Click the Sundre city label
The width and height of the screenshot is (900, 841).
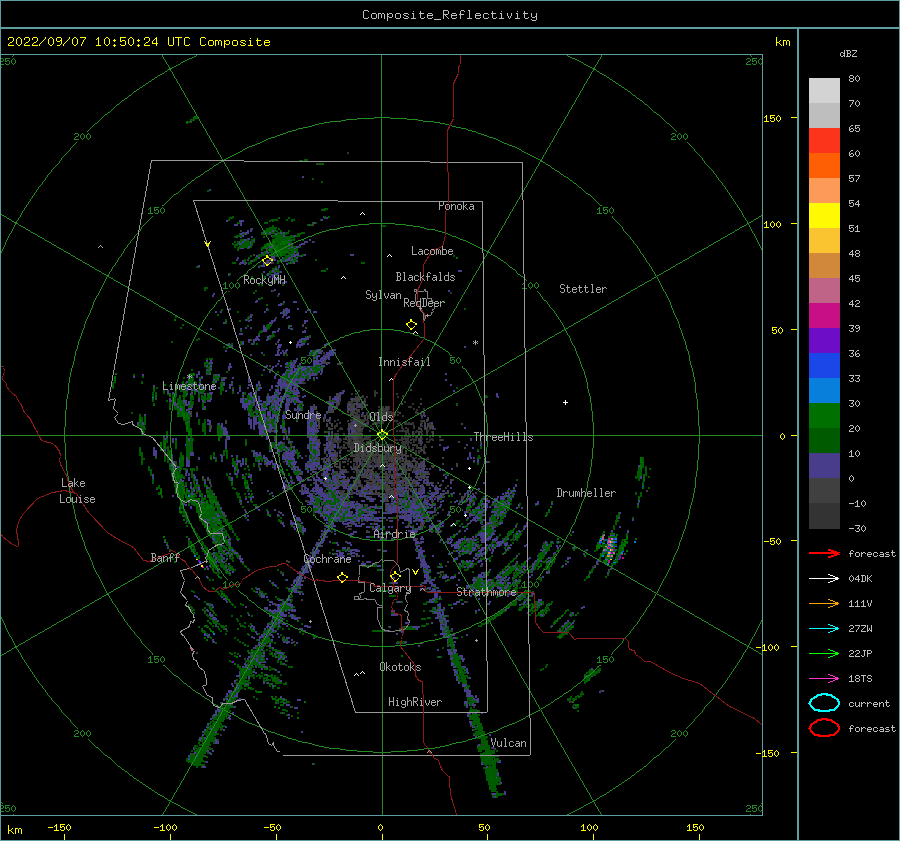click(x=303, y=414)
